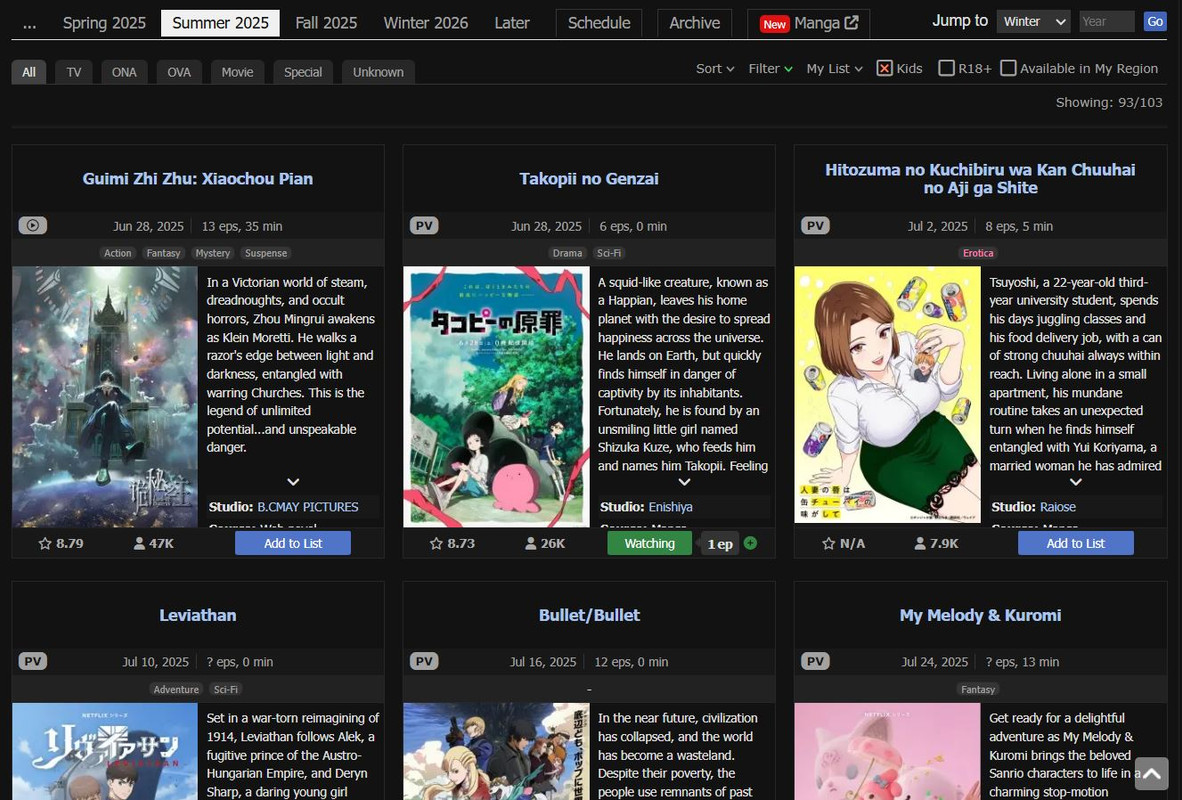
Task: Click the video preview icon on Guimi Zhi Zhu
Action: (32, 225)
